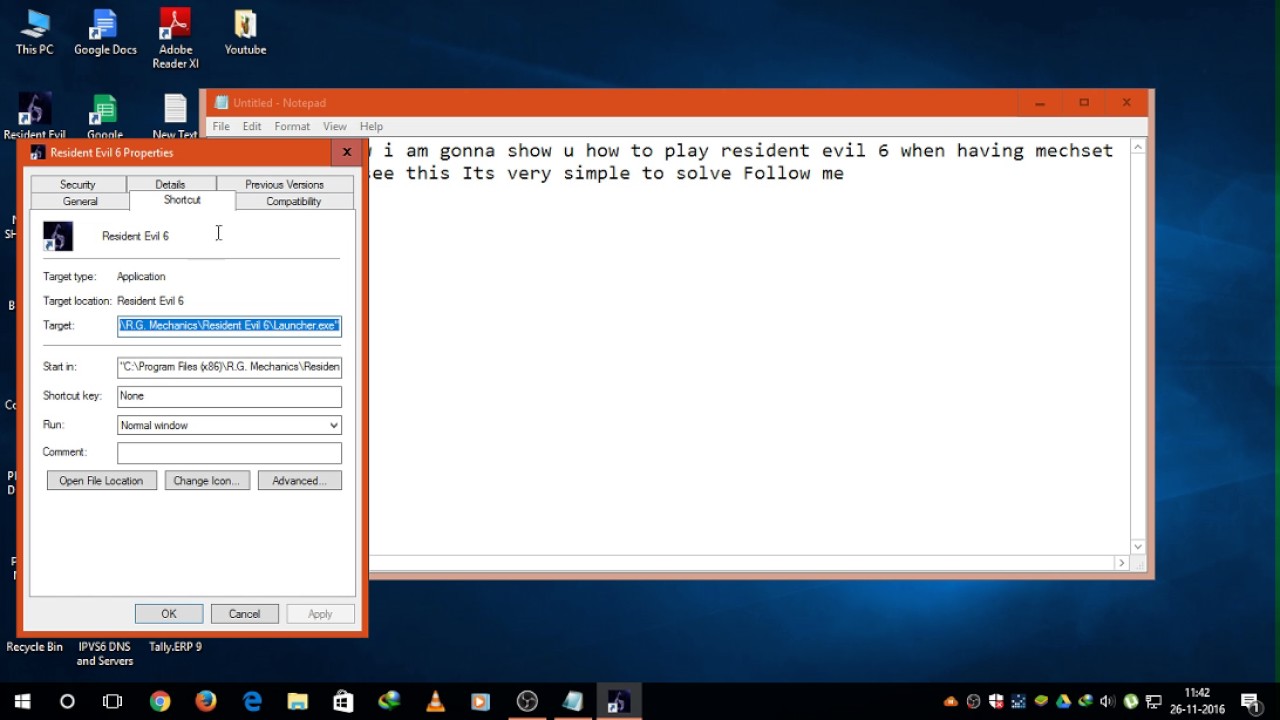Open the This PC desktop icon
This screenshot has height=720, width=1280.
pos(34,33)
